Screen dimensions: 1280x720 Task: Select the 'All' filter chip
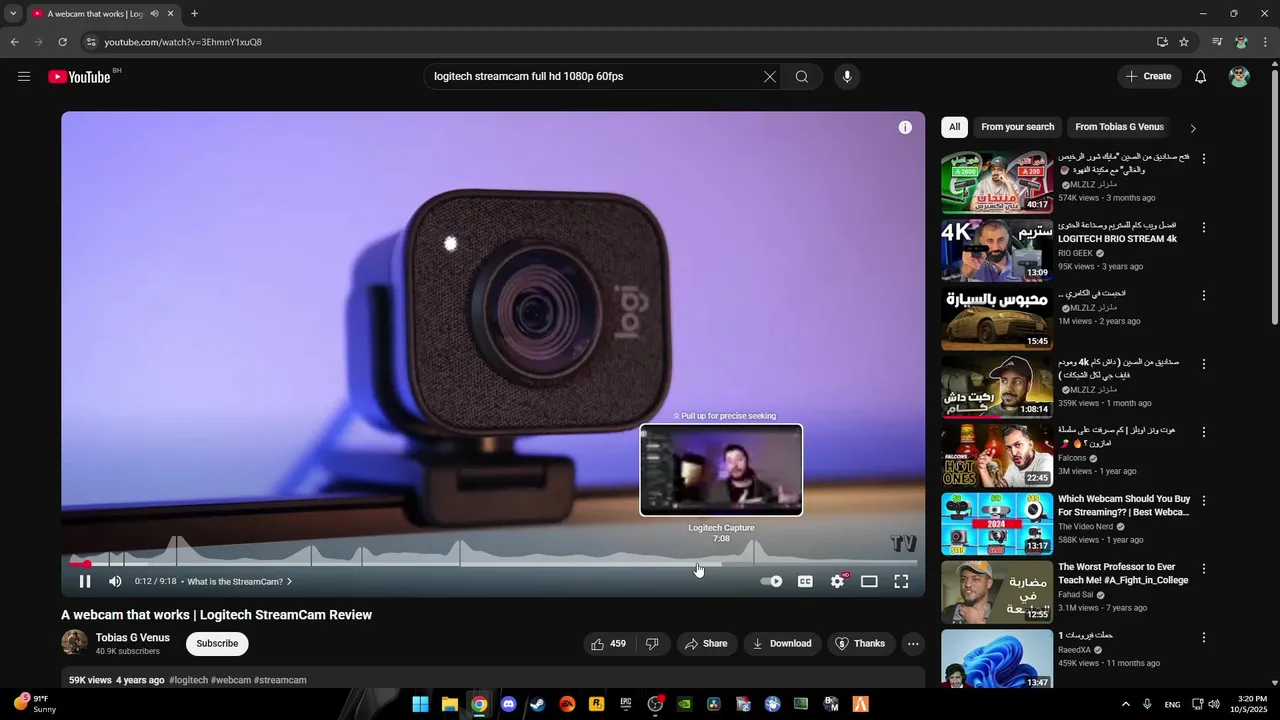click(955, 127)
